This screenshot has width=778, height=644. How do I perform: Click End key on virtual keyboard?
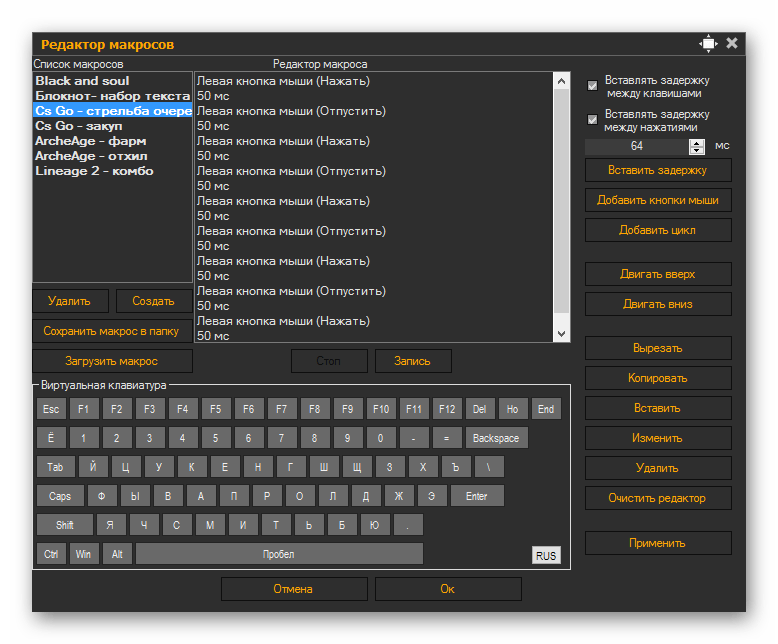pos(546,409)
